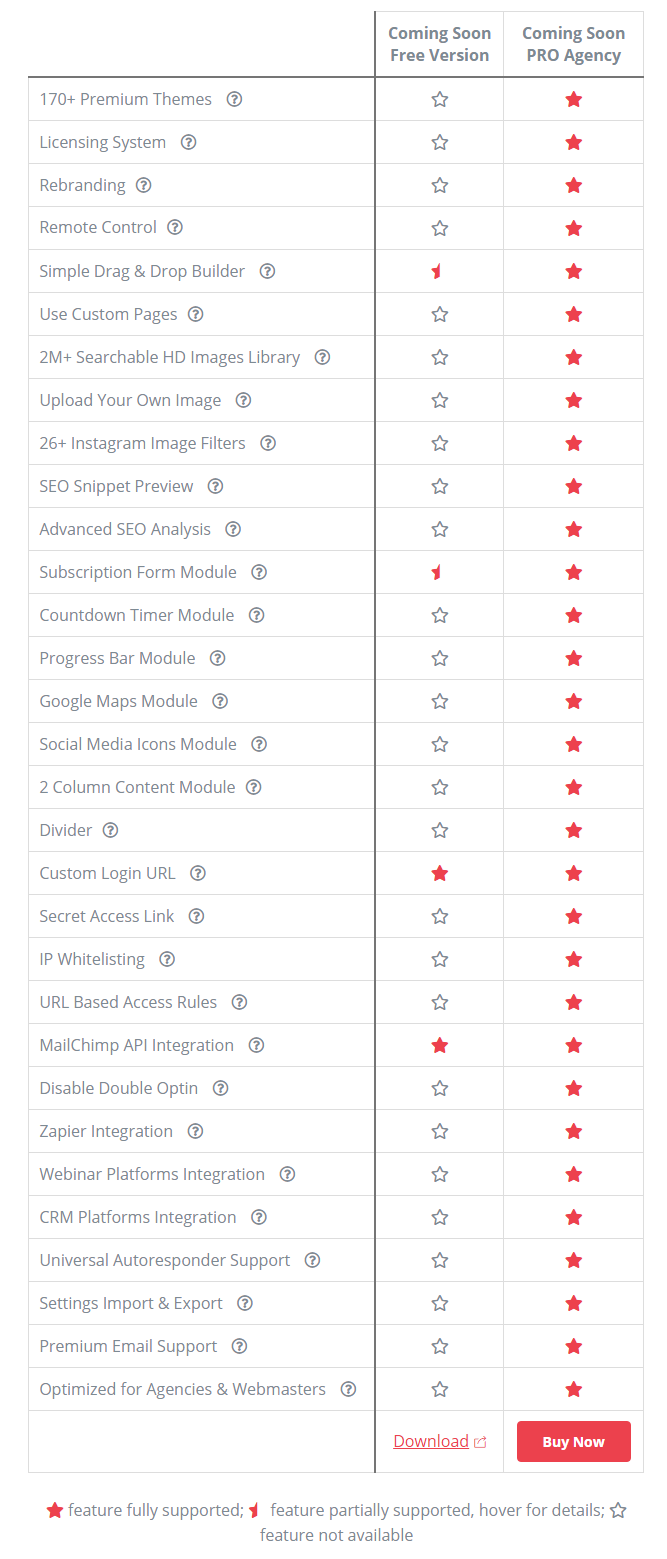Image resolution: width=667 pixels, height=1559 pixels.
Task: Click question mark beside Divider
Action: [x=111, y=830]
